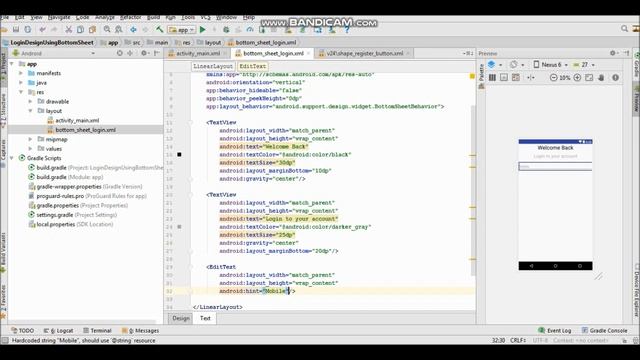The image size is (640, 360).
Task: Select LinearLayout breadcrumb in editor
Action: 213,66
